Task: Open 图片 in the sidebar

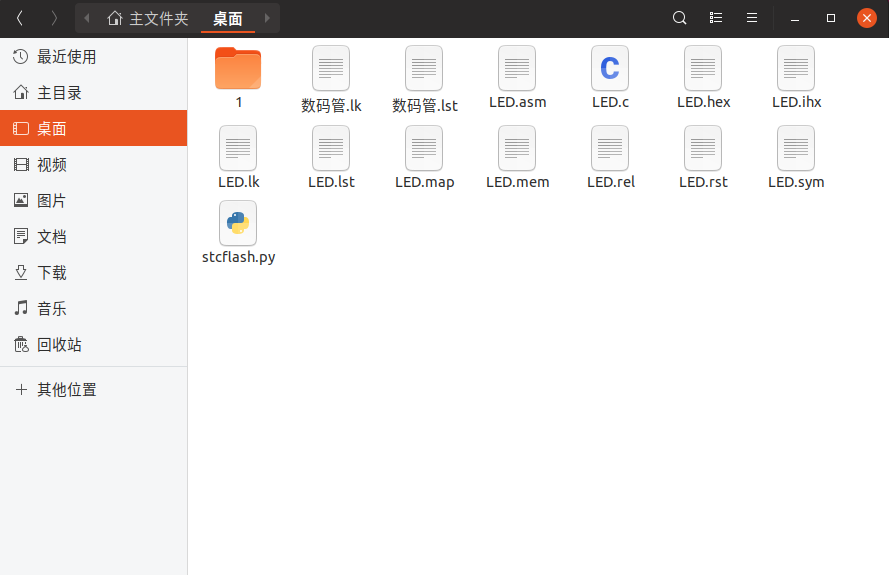Action: pyautogui.click(x=94, y=201)
